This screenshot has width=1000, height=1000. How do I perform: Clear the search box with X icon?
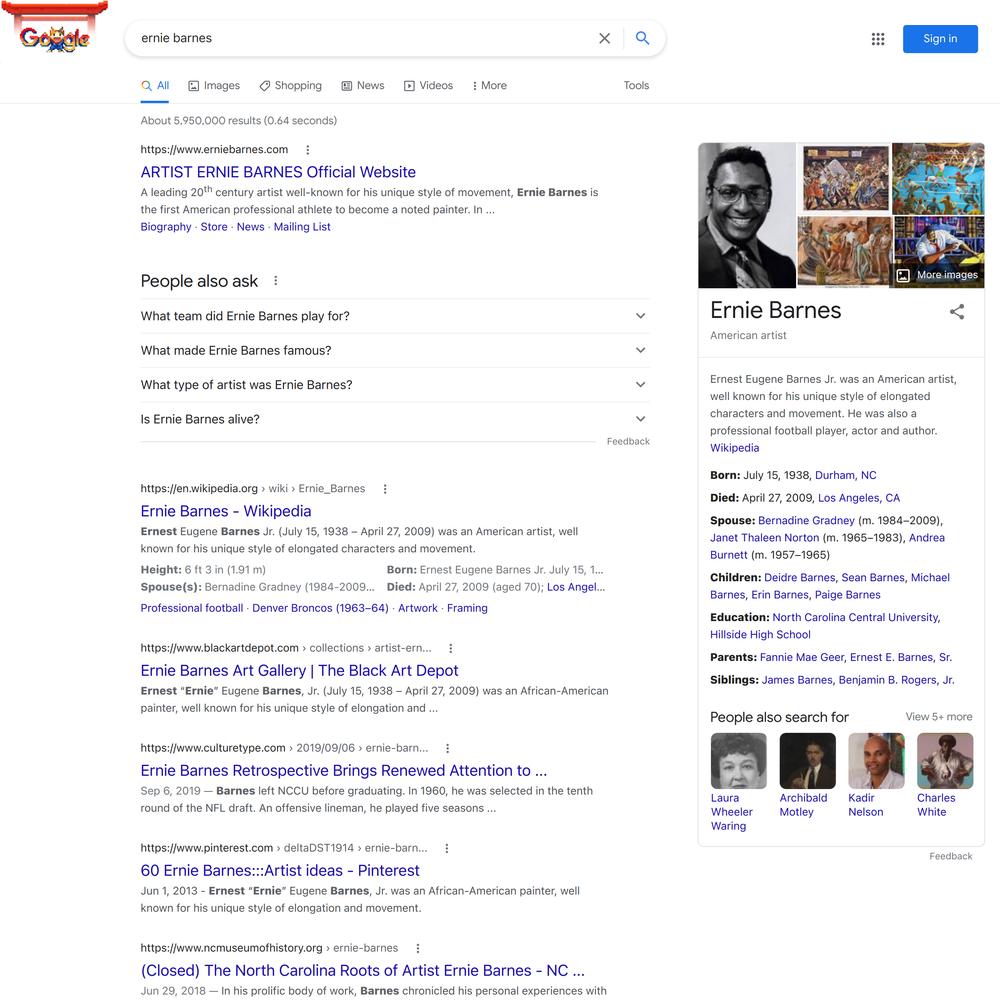pyautogui.click(x=605, y=38)
